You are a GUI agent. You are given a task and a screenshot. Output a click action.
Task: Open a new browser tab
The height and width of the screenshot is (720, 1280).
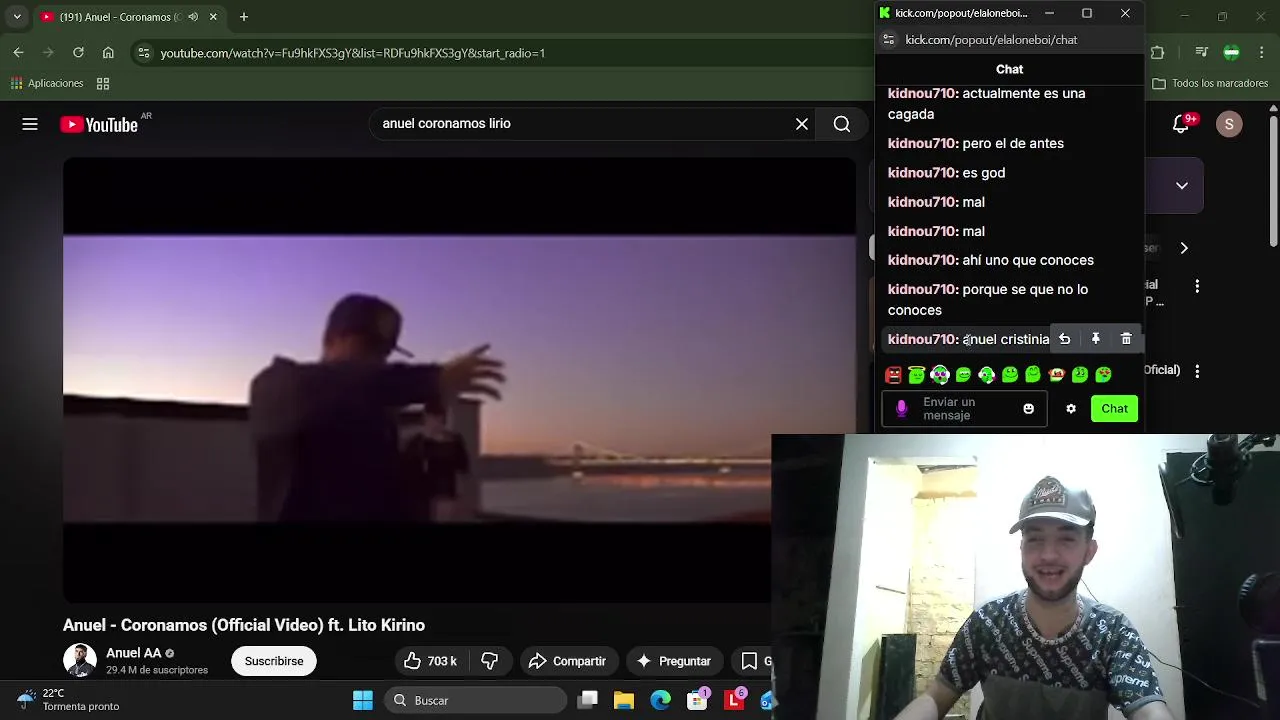[x=244, y=17]
